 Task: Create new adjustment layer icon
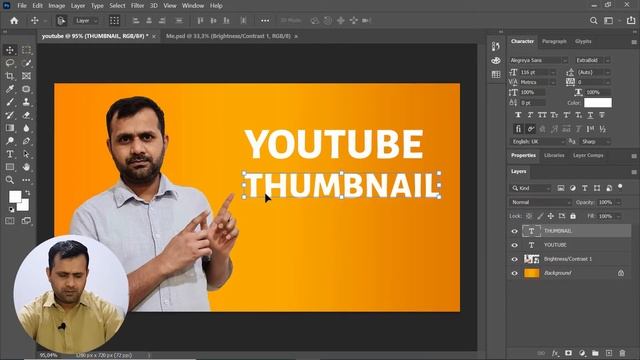[582, 353]
